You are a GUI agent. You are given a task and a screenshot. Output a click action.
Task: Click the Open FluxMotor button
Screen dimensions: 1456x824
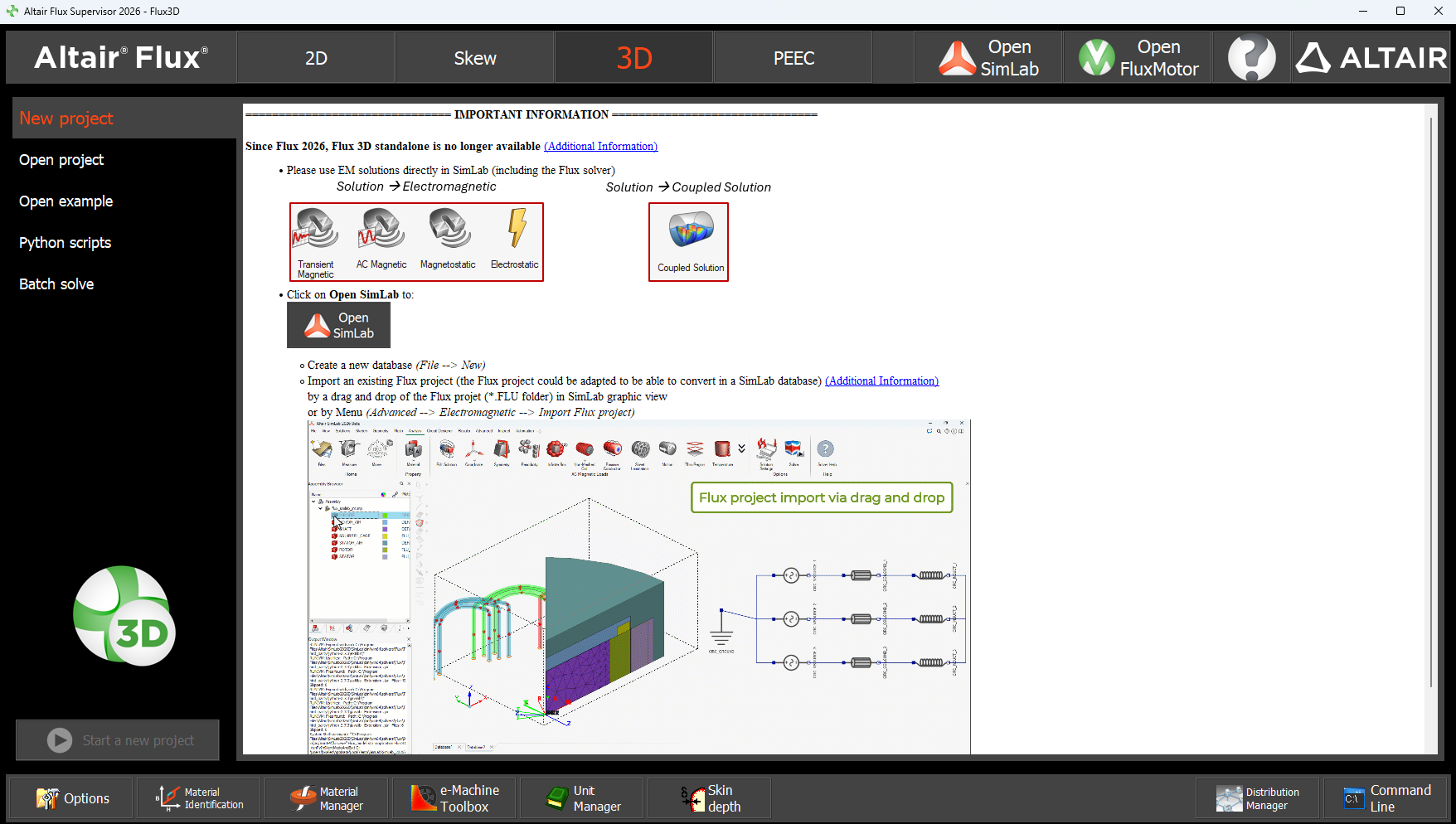[1138, 58]
